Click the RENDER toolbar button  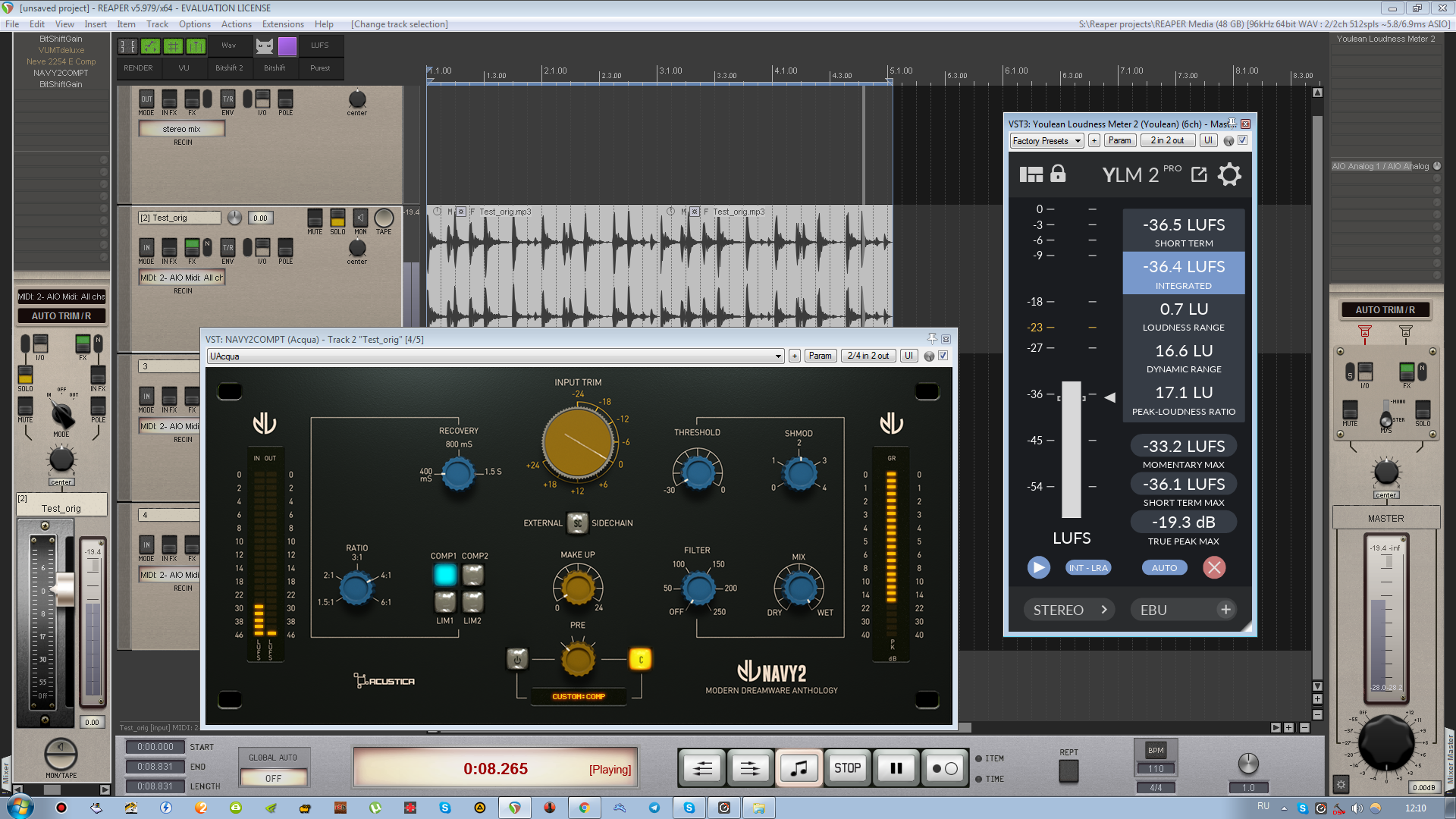coord(138,67)
